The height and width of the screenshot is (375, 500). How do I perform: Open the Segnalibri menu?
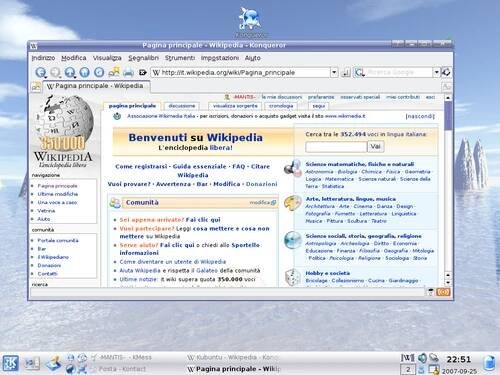tap(143, 58)
